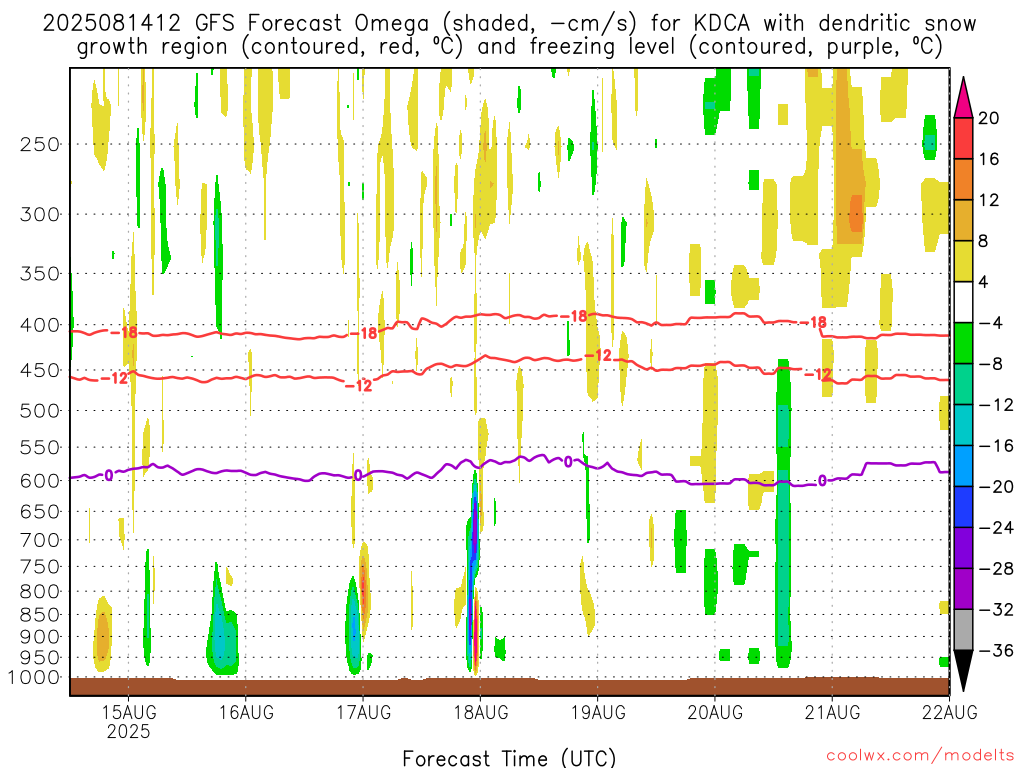Viewport: 1024px width, 768px height.
Task: Click the 300 pressure level label
Action: tap(40, 214)
